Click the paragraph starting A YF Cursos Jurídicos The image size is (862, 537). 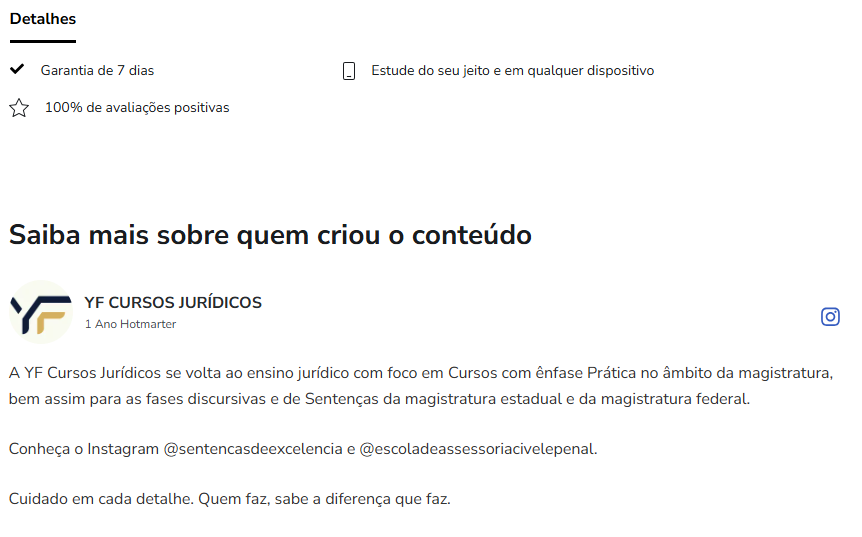click(421, 386)
